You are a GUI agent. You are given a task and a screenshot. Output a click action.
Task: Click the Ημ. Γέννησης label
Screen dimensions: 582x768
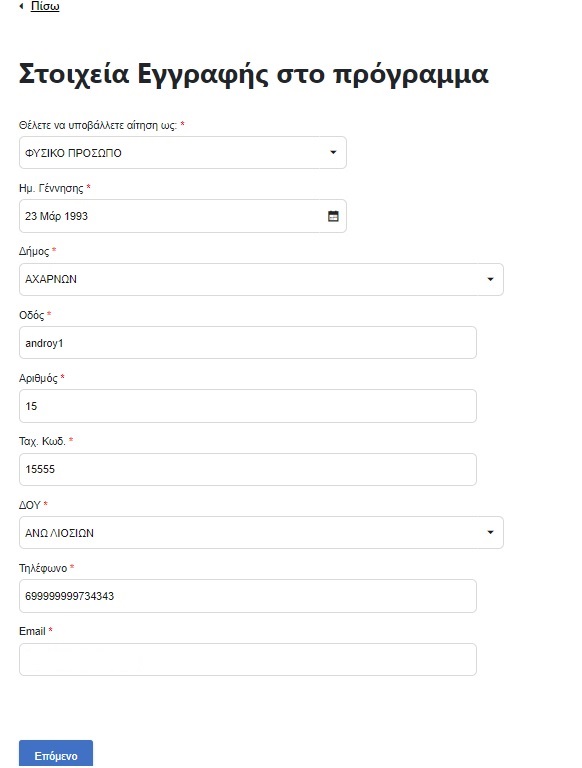pyautogui.click(x=51, y=188)
